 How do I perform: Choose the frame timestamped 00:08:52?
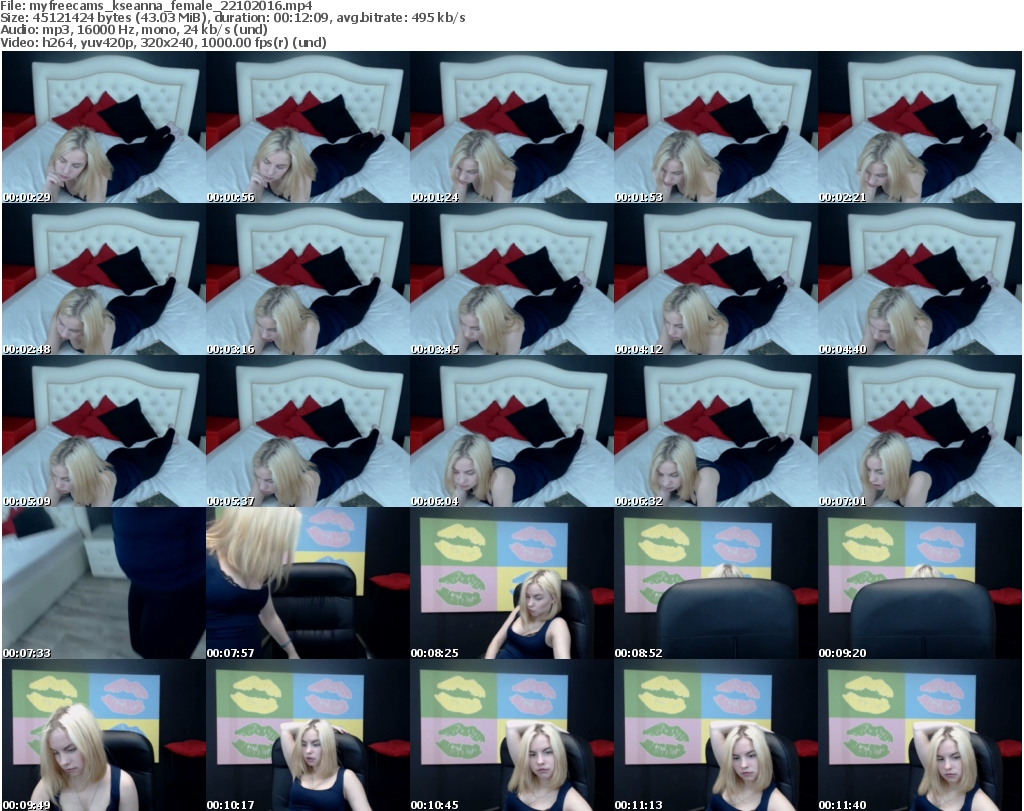click(x=716, y=583)
